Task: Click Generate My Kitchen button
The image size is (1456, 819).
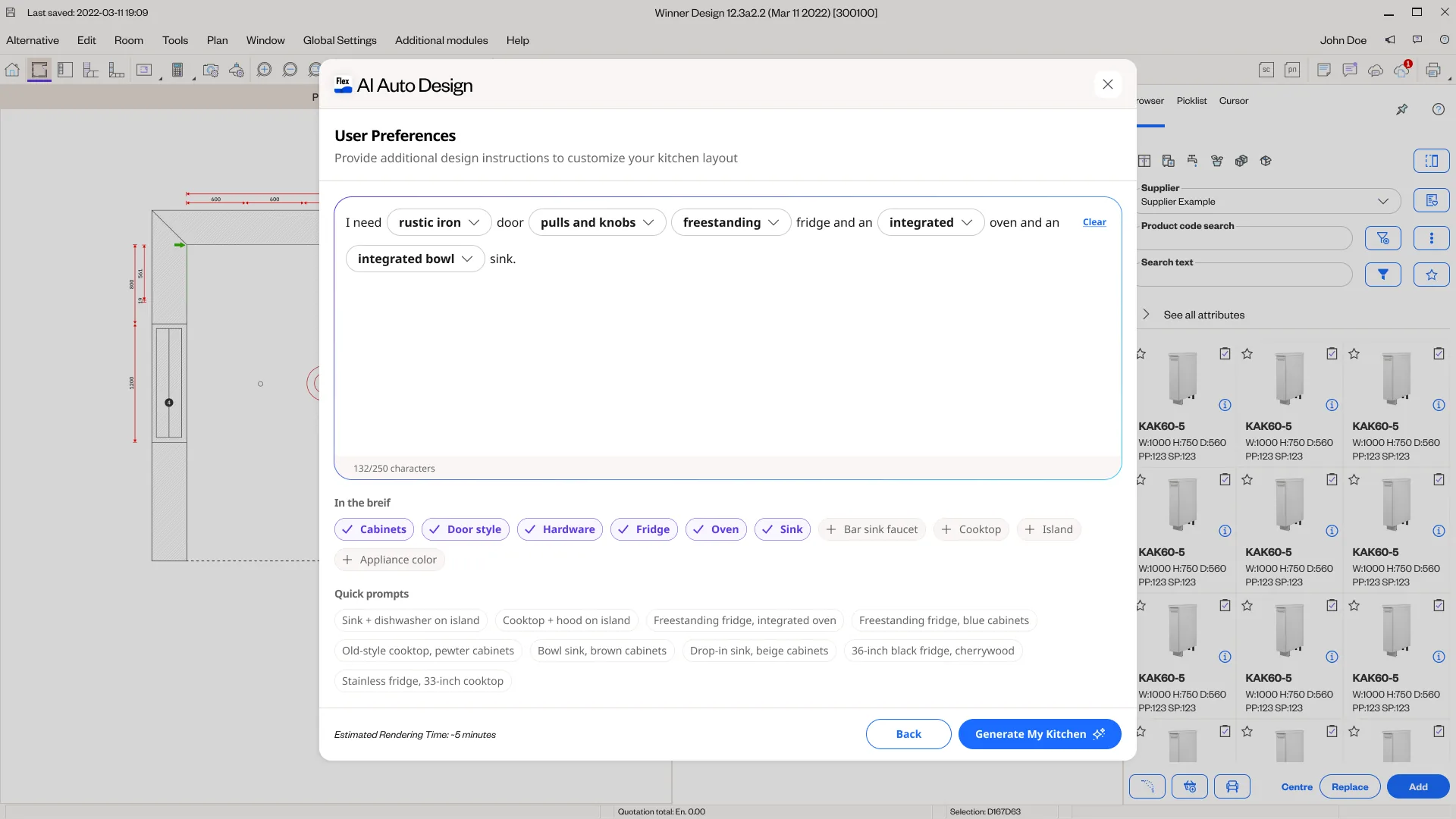Action: pos(1040,734)
